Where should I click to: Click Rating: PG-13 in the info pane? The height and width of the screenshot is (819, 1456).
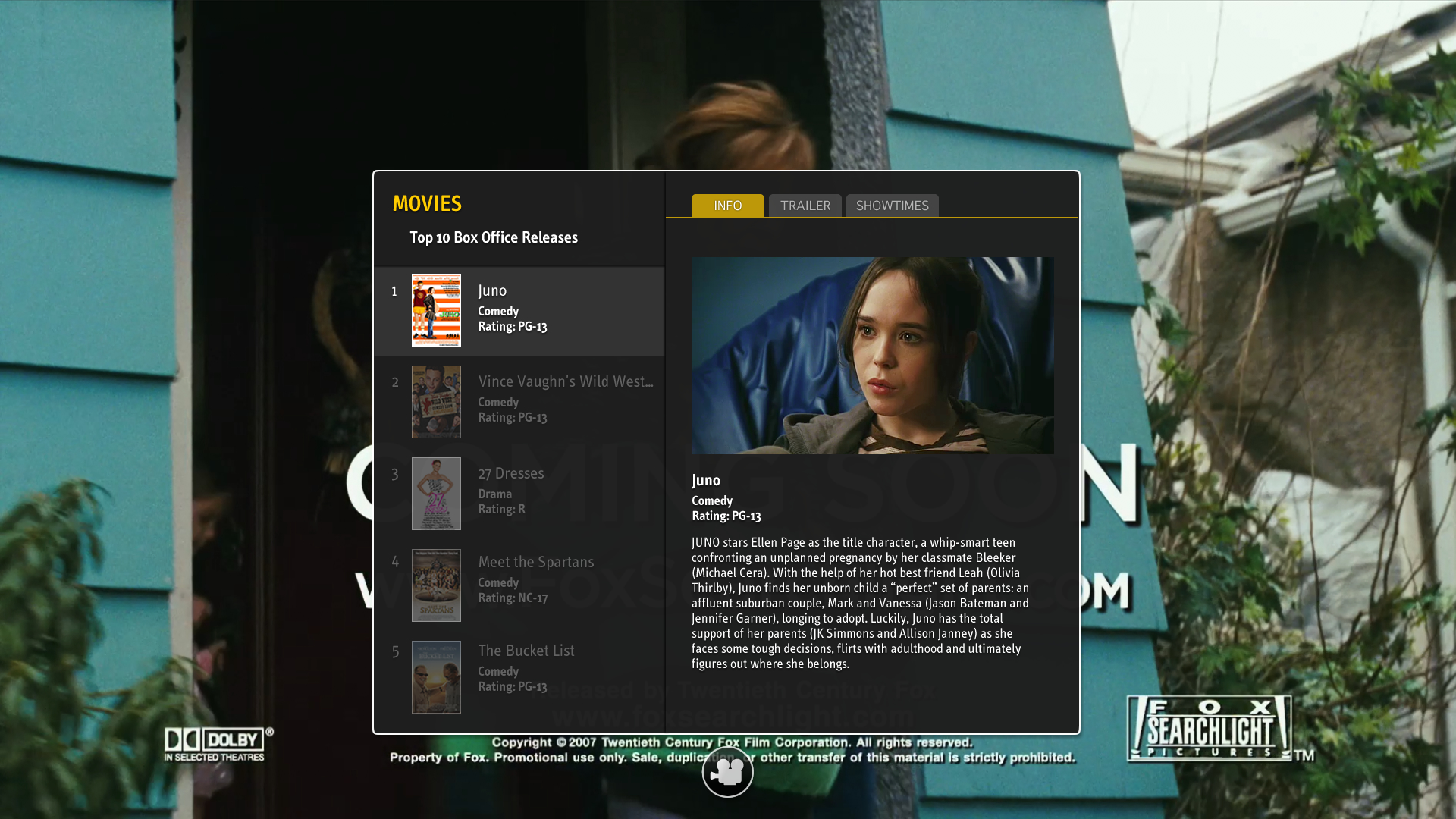click(x=726, y=516)
